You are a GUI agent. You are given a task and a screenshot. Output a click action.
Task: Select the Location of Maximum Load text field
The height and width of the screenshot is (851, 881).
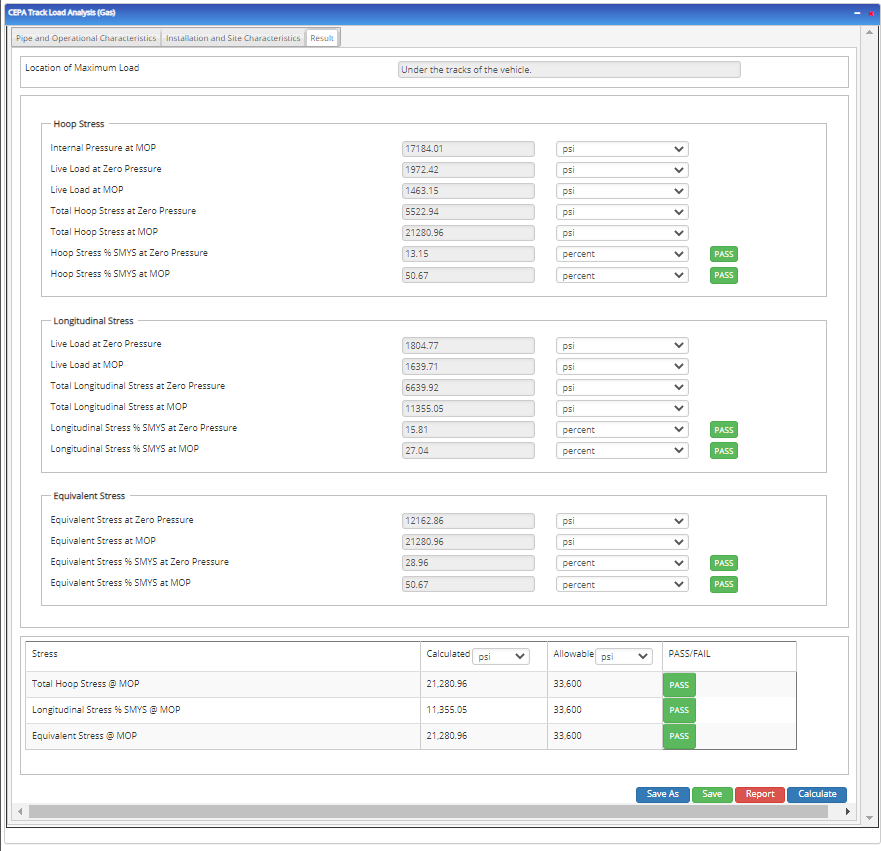point(569,69)
